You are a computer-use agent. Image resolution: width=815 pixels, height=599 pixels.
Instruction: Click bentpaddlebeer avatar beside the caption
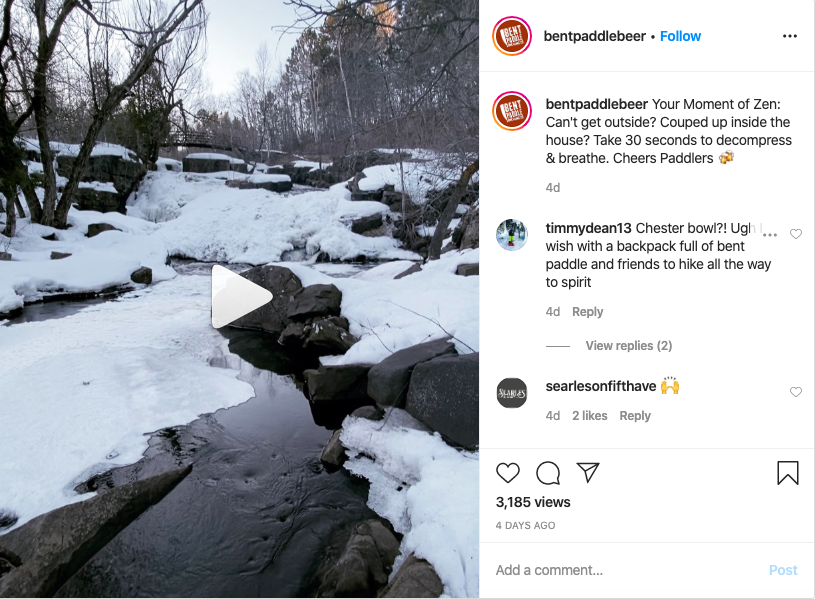pyautogui.click(x=512, y=111)
